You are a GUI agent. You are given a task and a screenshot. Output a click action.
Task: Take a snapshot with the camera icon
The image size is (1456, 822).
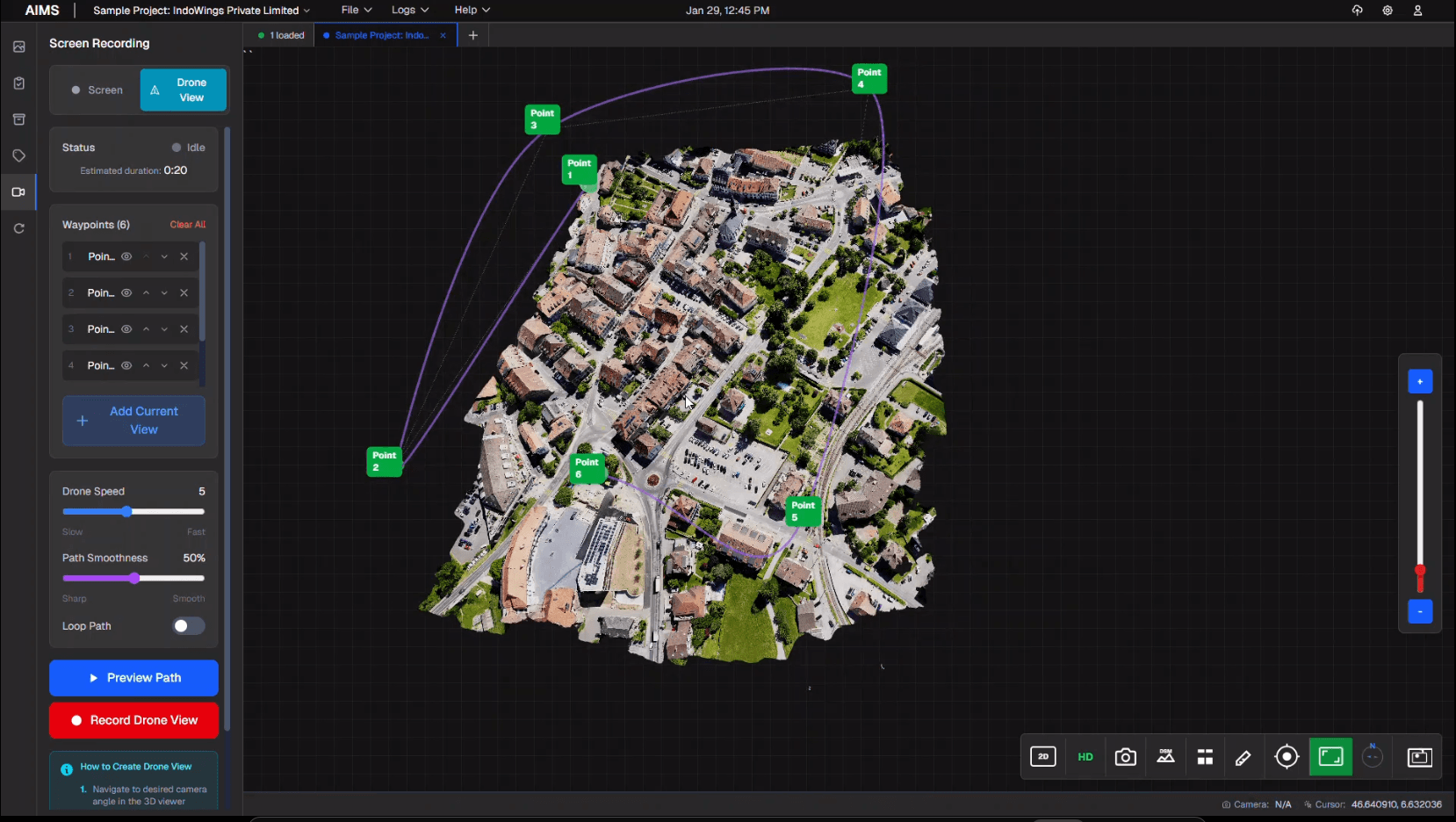point(1125,757)
